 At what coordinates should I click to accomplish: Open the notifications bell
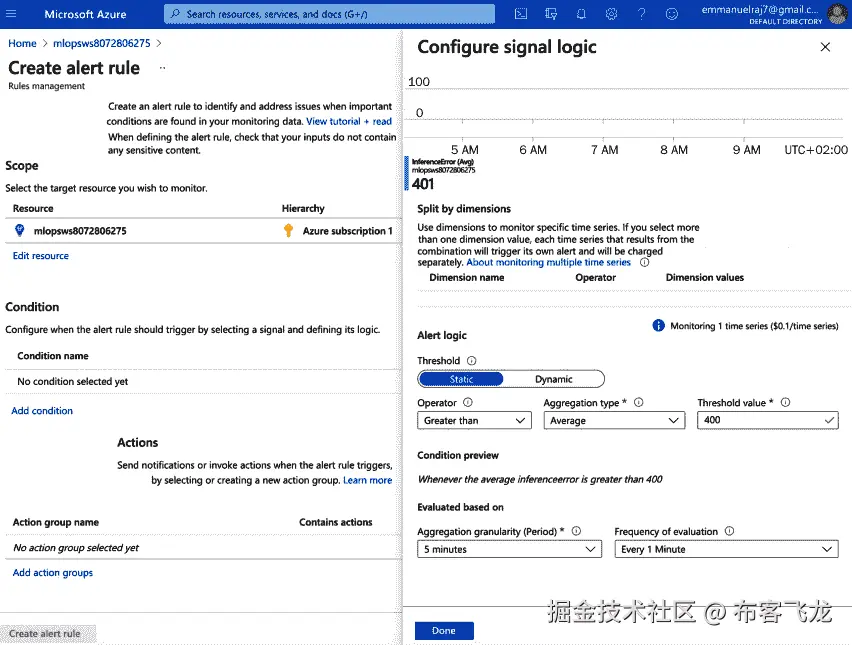click(x=581, y=14)
